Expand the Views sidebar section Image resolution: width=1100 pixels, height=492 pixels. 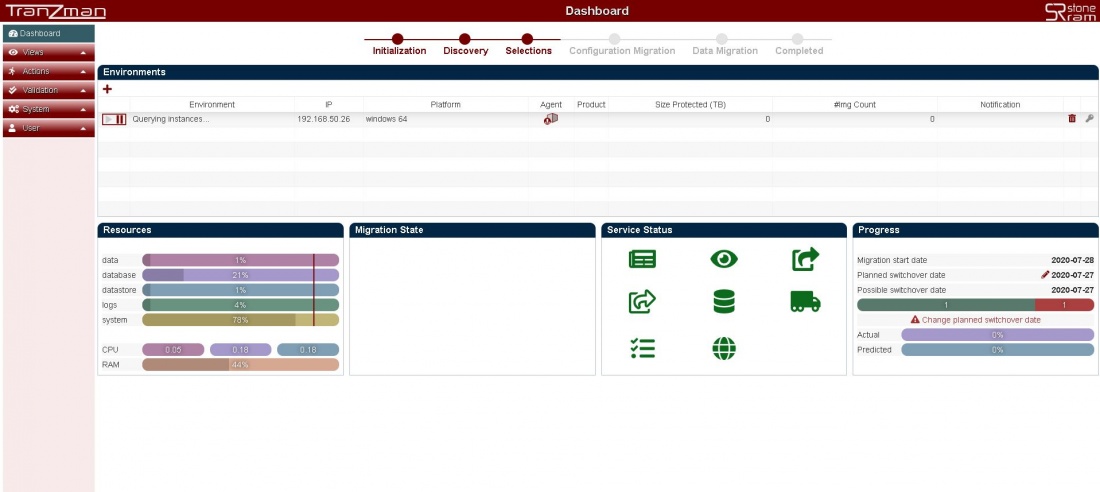(x=48, y=52)
